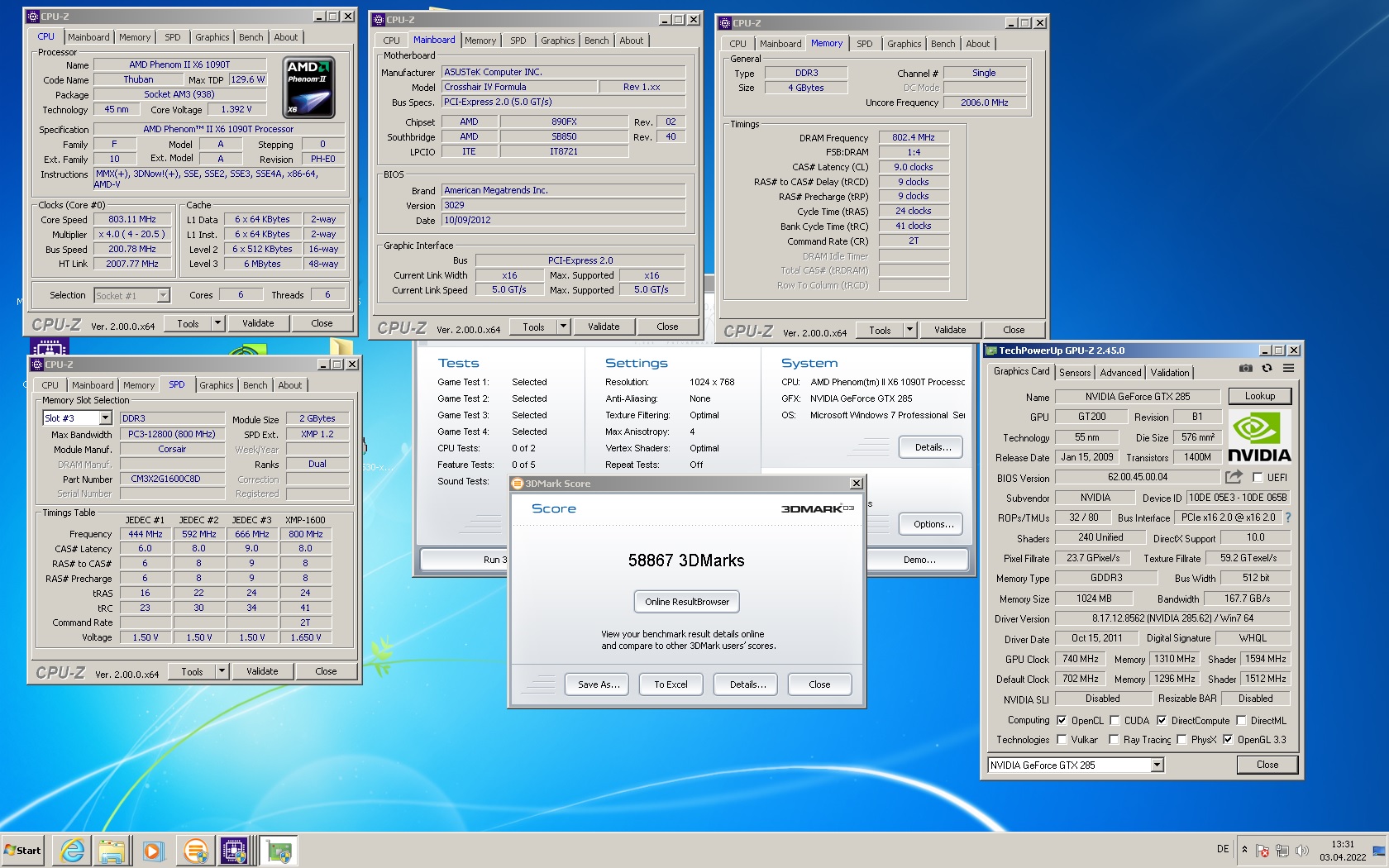Click the system Details... button in 3DMark03
The image size is (1389, 868).
[933, 447]
